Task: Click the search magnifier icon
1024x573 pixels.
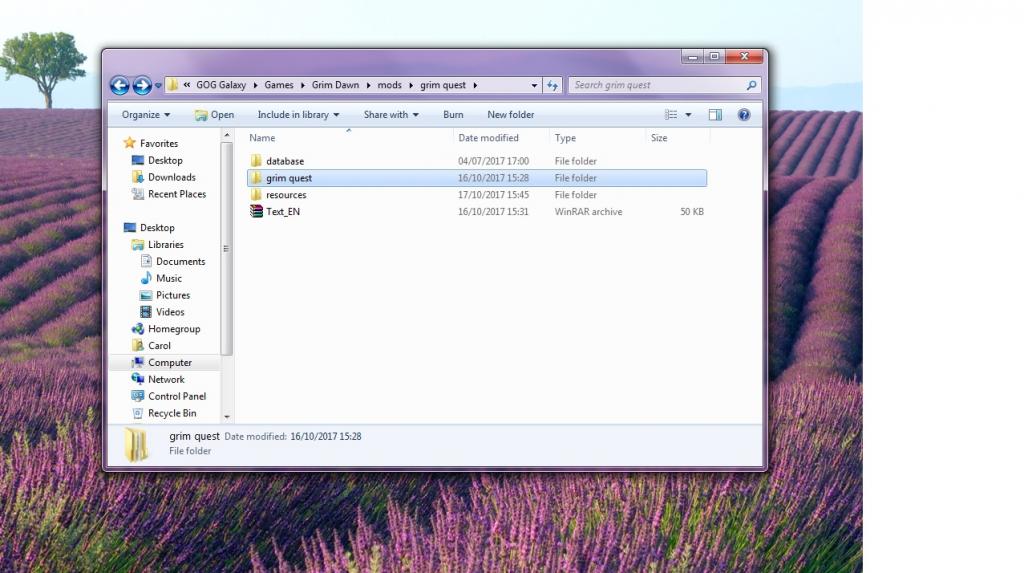Action: pos(752,86)
